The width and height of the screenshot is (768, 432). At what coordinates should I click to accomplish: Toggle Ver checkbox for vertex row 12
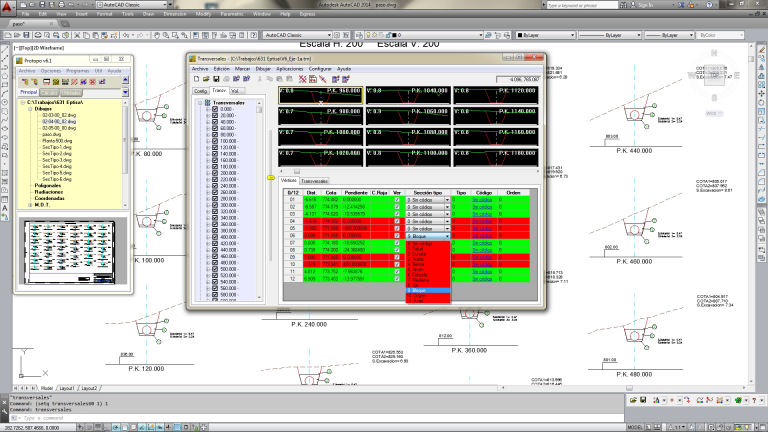click(x=397, y=279)
